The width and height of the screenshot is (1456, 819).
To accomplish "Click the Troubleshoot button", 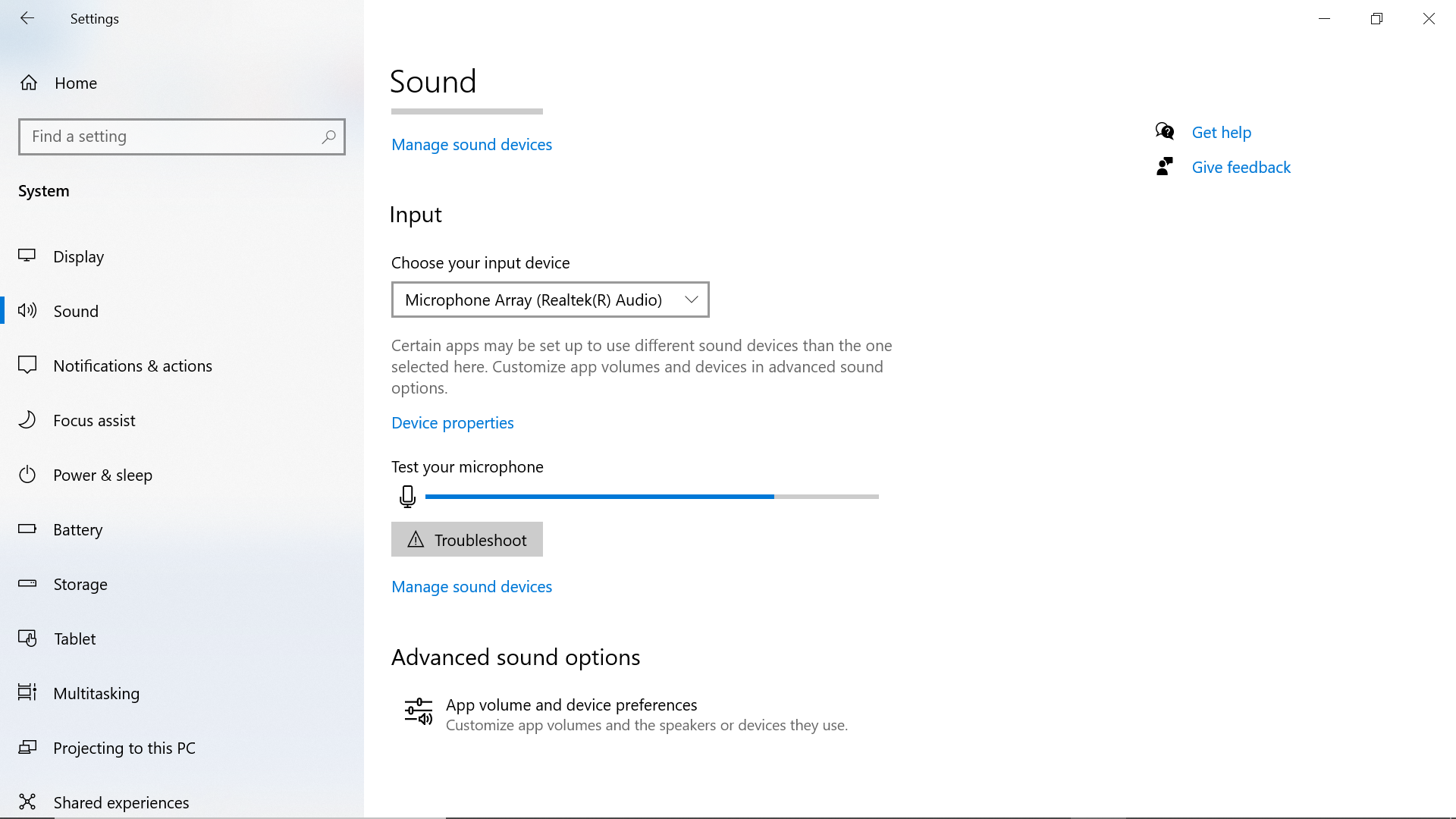I will coord(467,539).
